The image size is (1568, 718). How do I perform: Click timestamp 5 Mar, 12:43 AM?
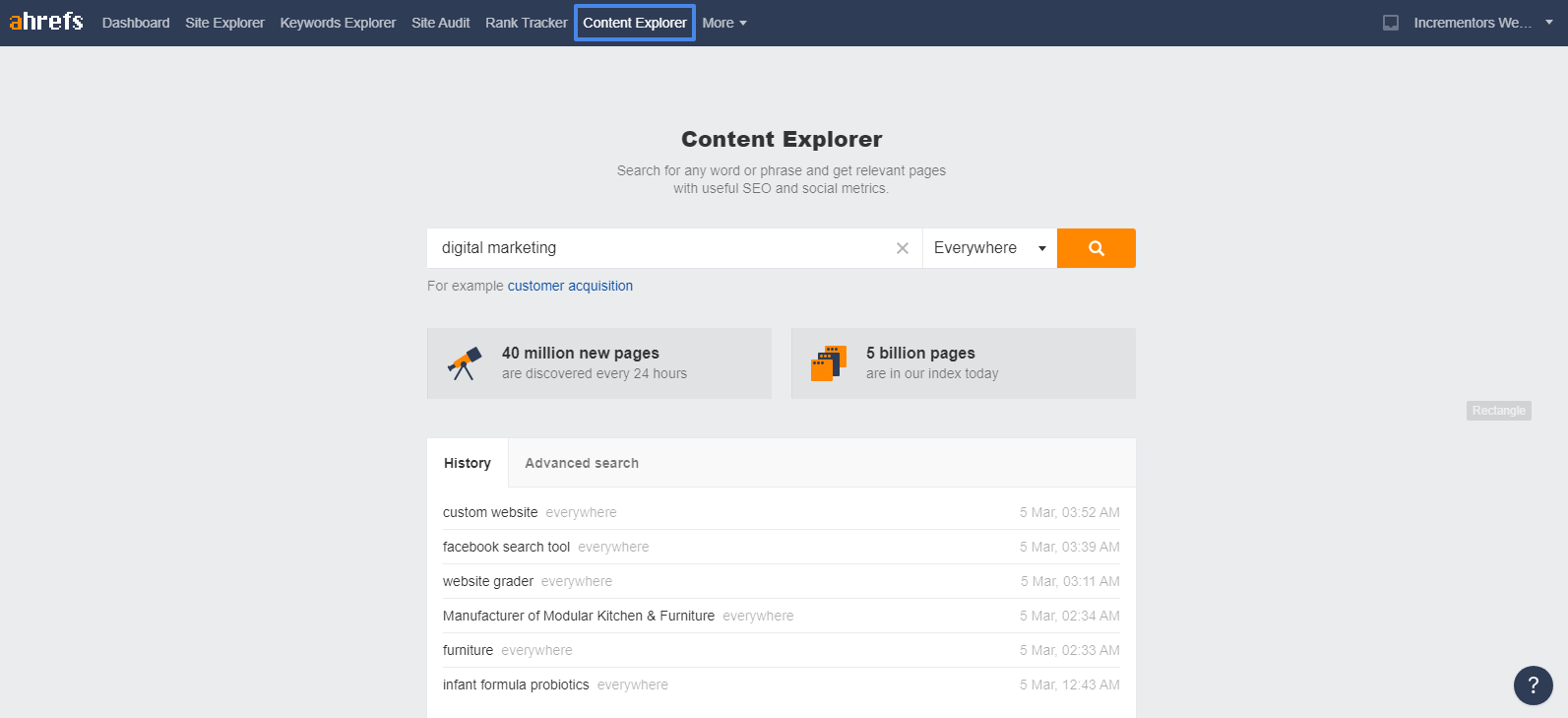[1070, 685]
